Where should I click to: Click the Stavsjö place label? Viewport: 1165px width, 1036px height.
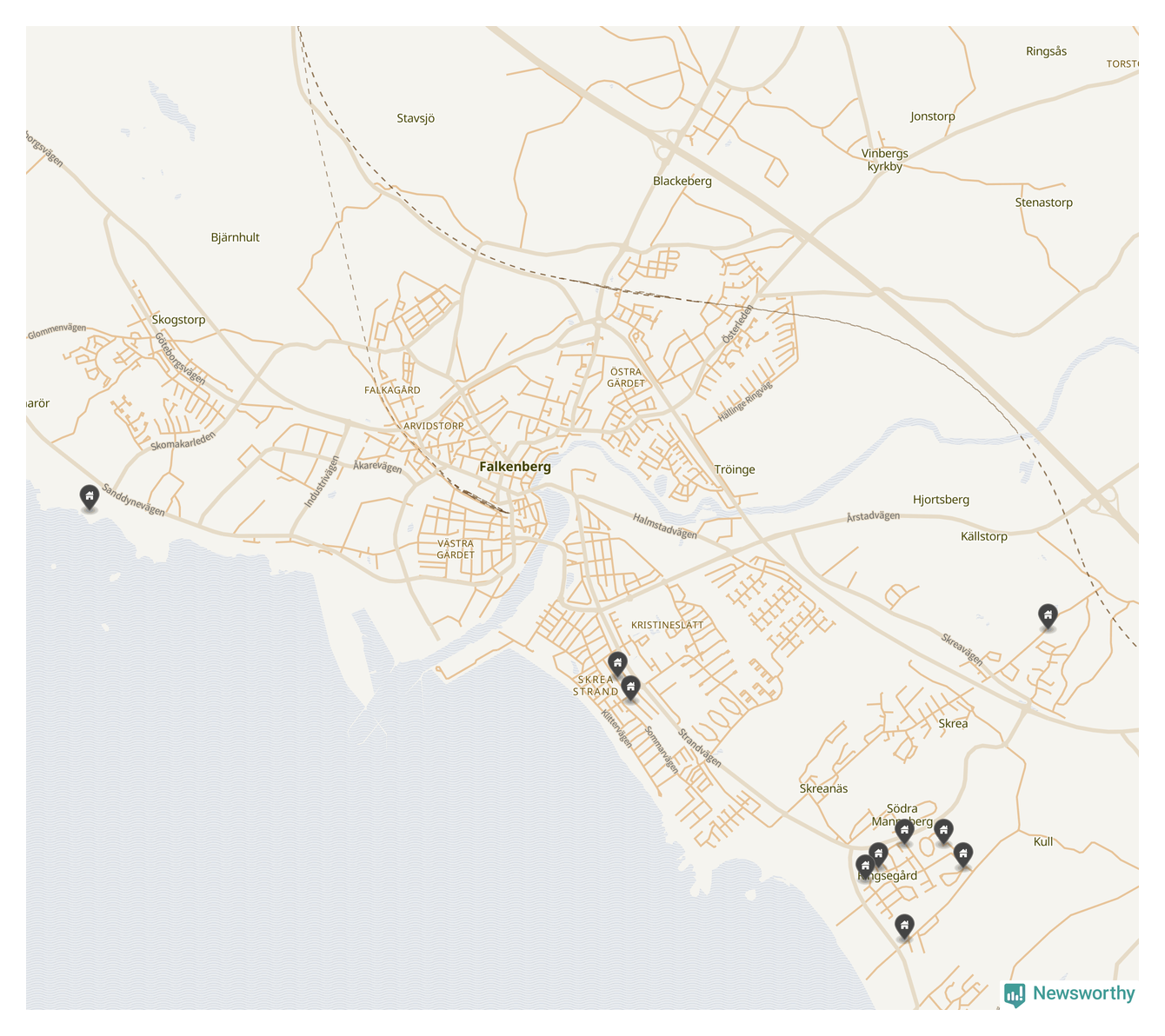(x=416, y=118)
